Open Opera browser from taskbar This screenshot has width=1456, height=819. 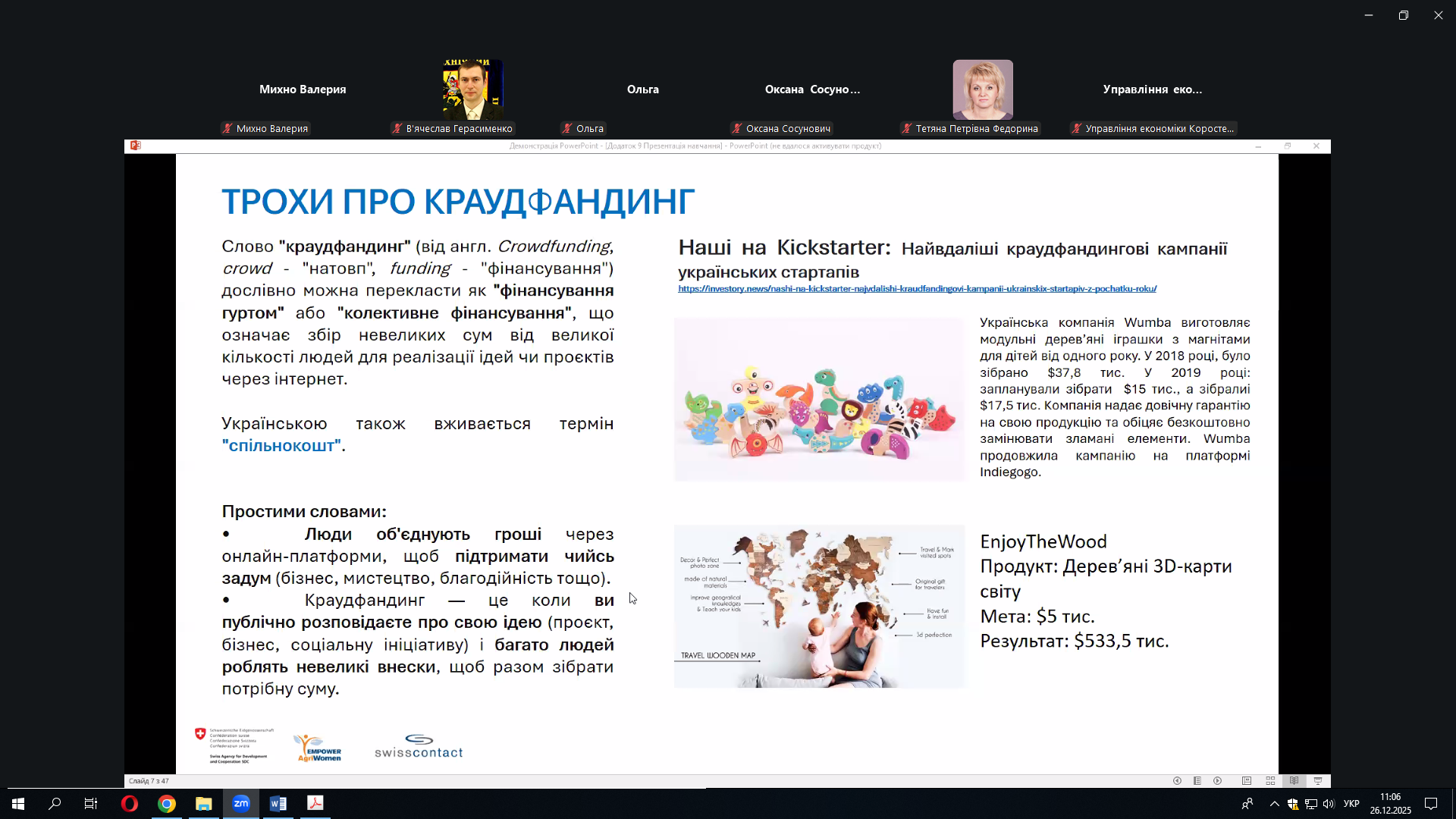click(130, 804)
